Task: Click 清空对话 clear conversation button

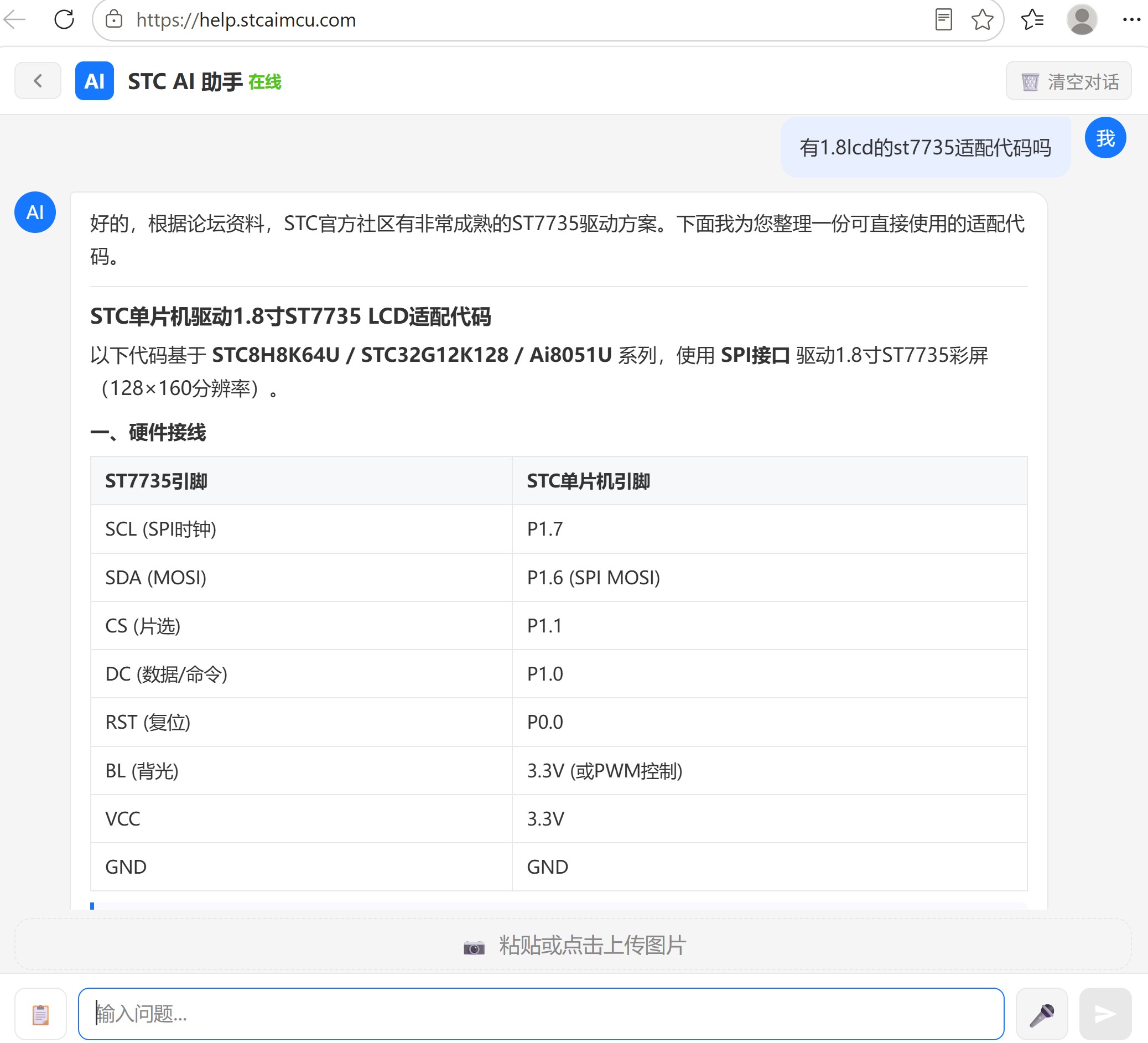Action: [x=1068, y=81]
